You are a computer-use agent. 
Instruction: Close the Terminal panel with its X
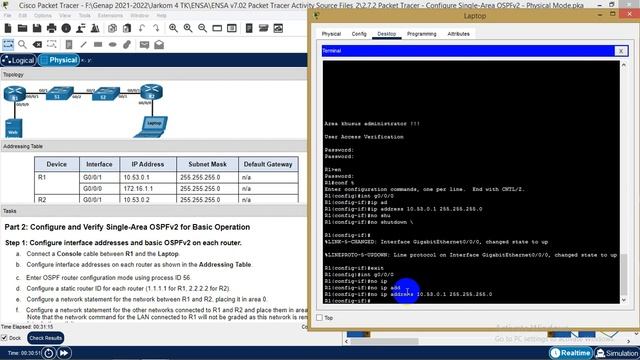pyautogui.click(x=621, y=51)
